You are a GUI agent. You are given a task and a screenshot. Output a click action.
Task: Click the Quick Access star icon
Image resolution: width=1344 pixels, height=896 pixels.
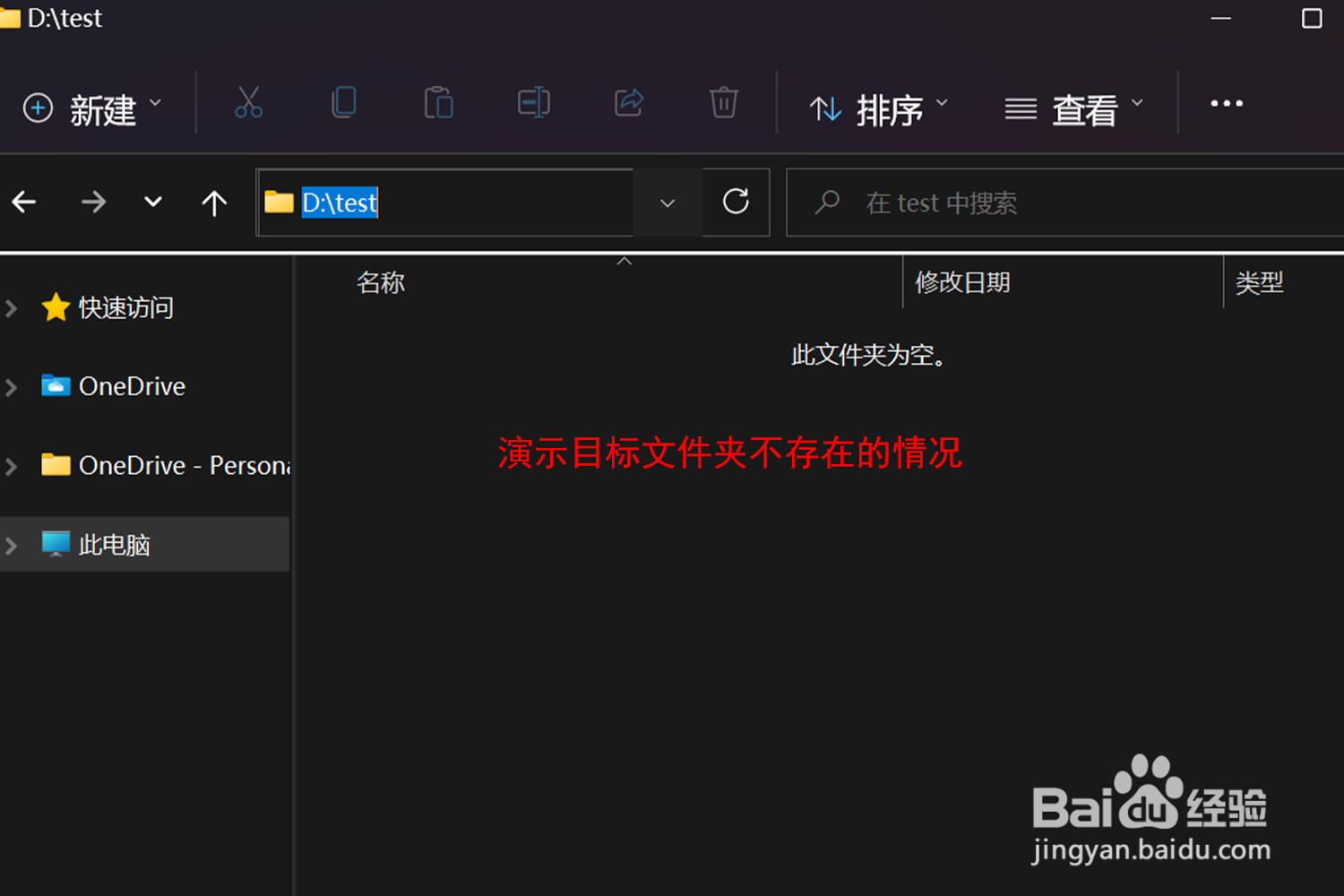point(56,307)
